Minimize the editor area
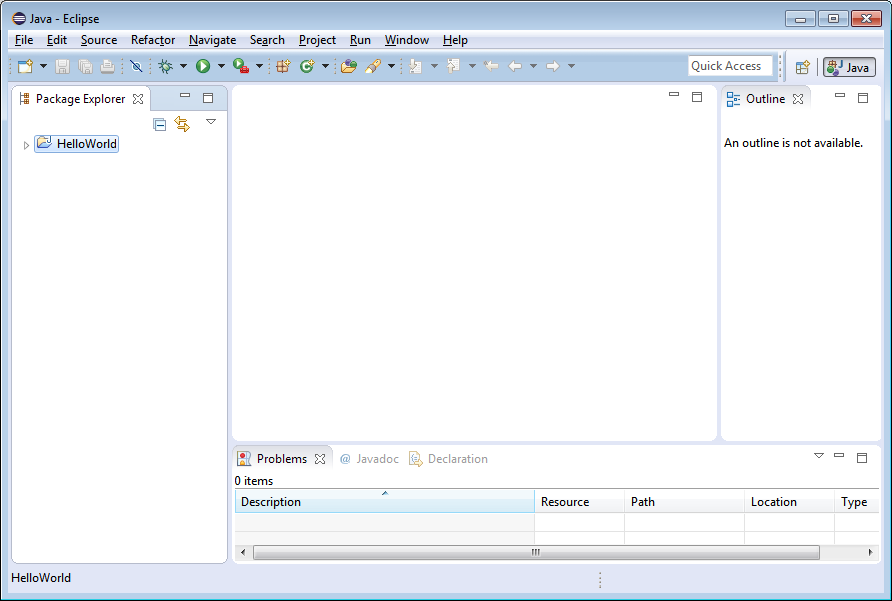The height and width of the screenshot is (601, 892). [x=674, y=94]
